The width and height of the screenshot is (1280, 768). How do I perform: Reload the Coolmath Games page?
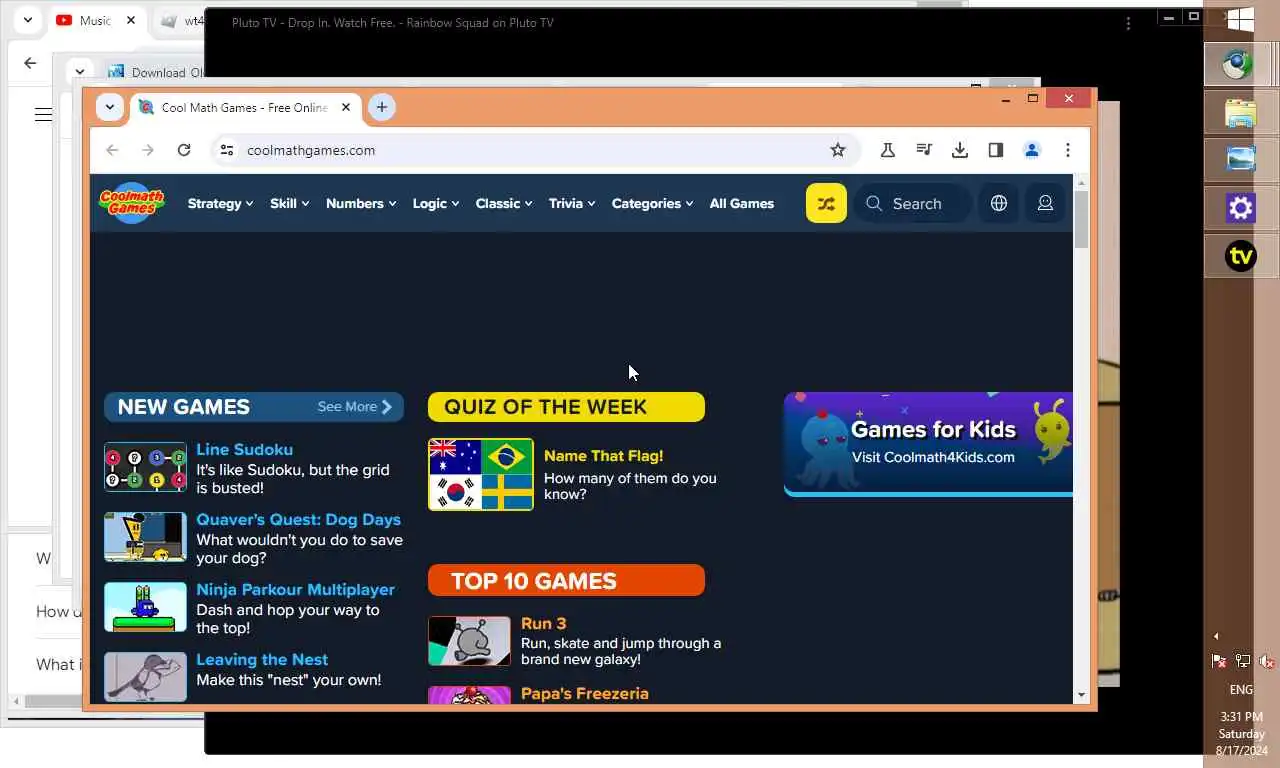184,150
